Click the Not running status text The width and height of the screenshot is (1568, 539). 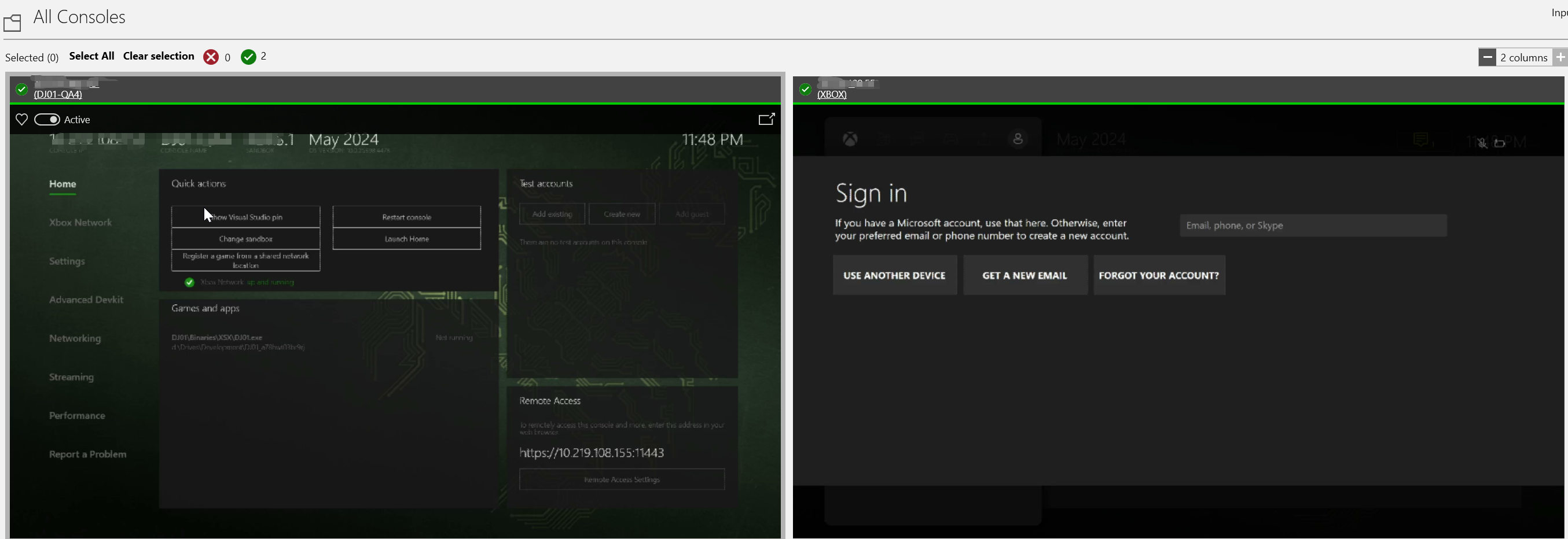[454, 338]
